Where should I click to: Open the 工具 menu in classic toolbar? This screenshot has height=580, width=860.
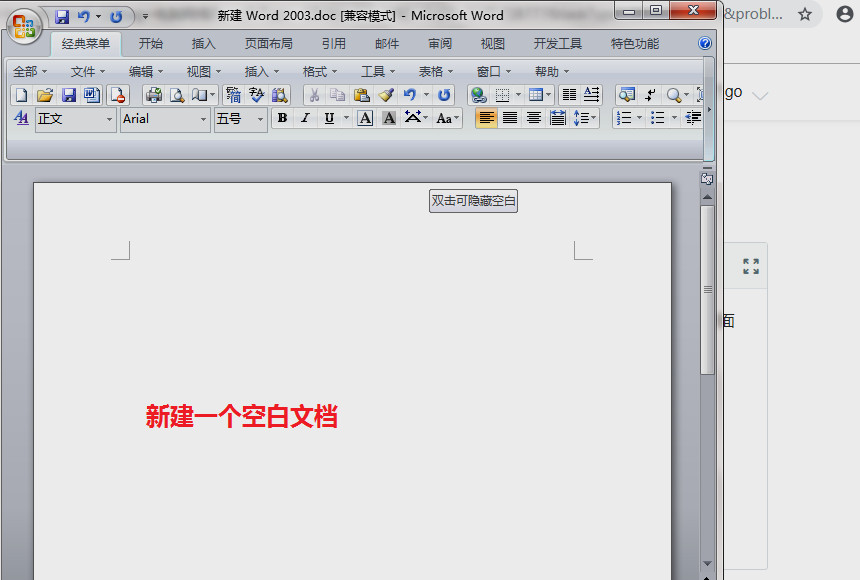coord(371,71)
